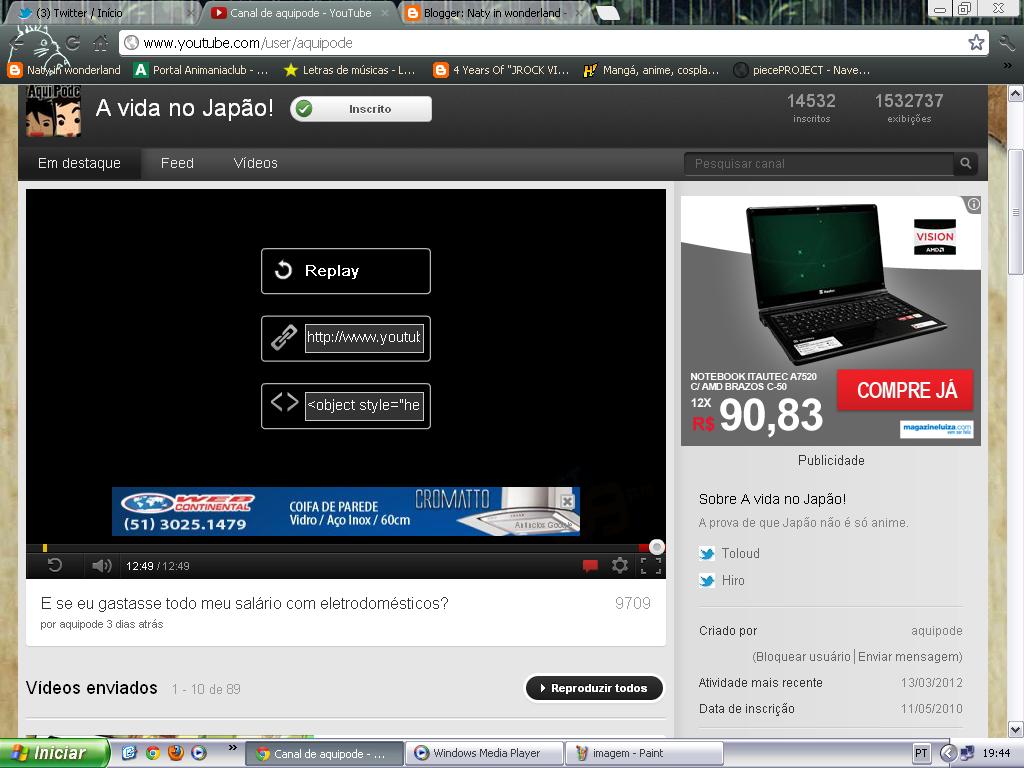Image resolution: width=1024 pixels, height=768 pixels.
Task: Open piecePROJECT bookmark
Action: pyautogui.click(x=802, y=70)
